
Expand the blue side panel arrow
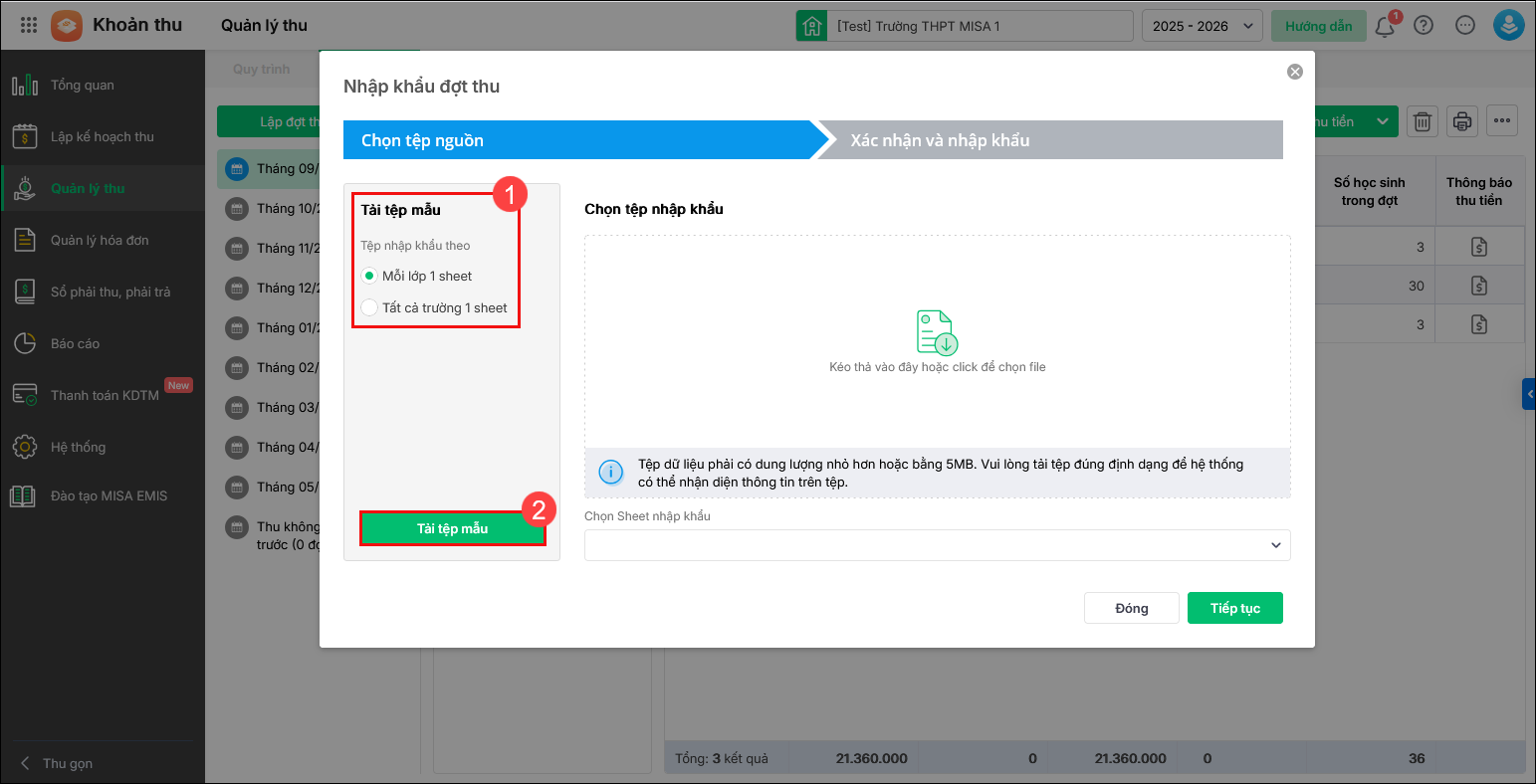pos(1529,394)
